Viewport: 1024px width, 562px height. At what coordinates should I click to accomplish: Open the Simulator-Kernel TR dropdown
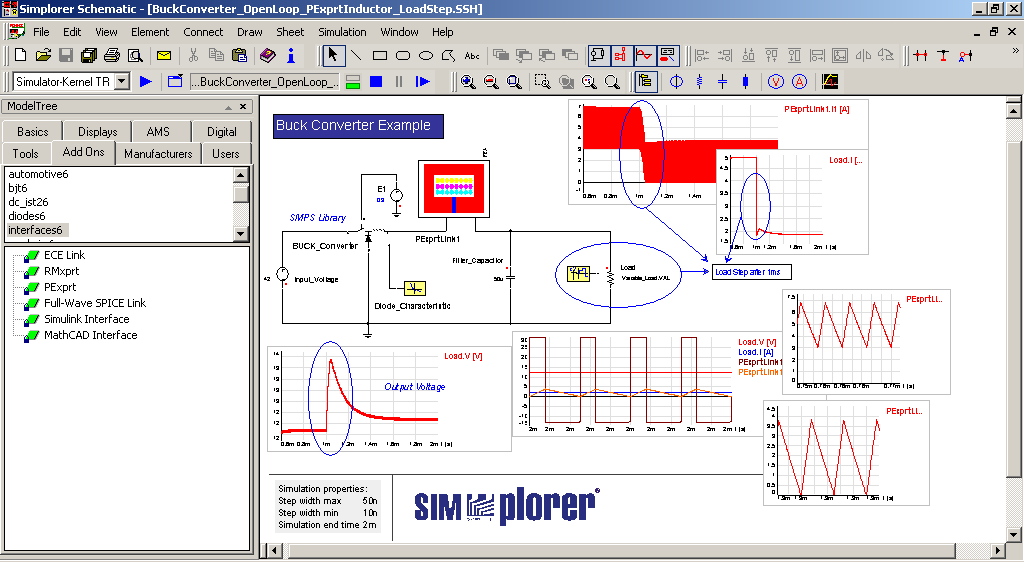pyautogui.click(x=122, y=82)
